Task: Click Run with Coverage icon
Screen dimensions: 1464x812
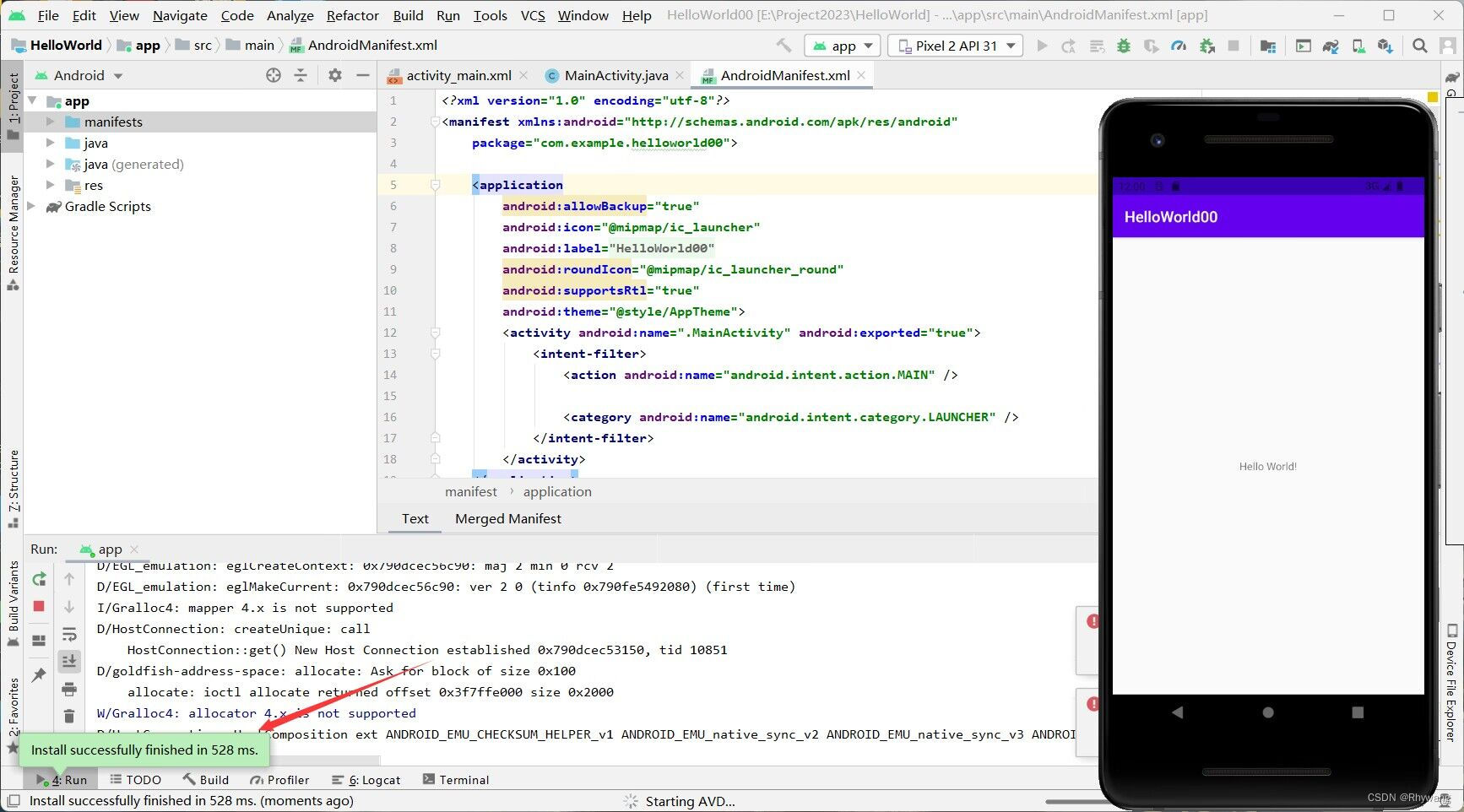Action: [1151, 46]
